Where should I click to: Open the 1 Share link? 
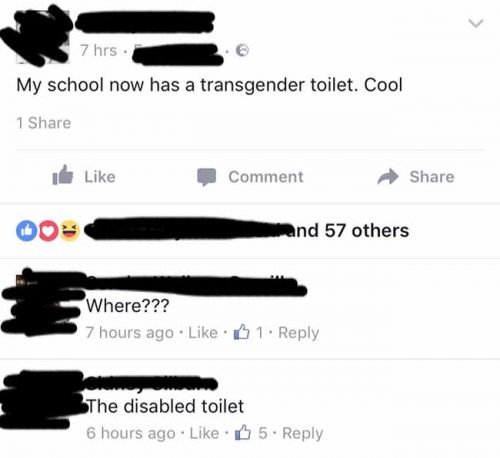coord(44,123)
